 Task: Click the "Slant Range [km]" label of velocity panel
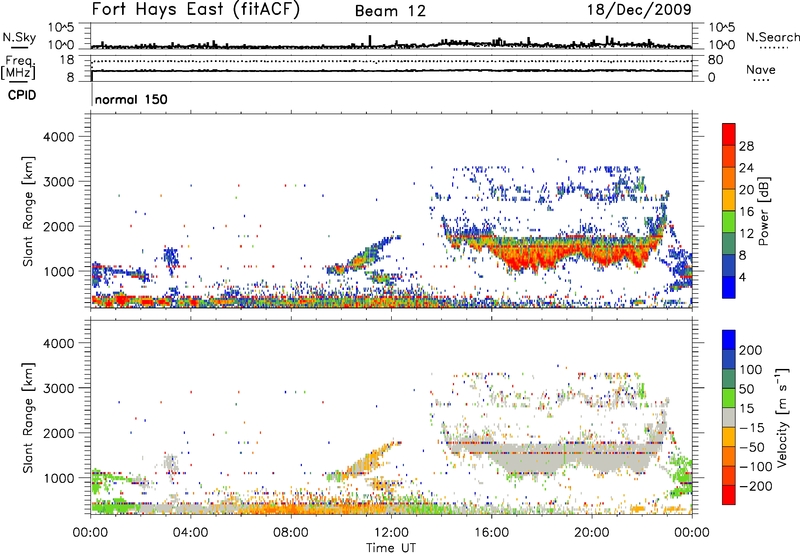(28, 418)
